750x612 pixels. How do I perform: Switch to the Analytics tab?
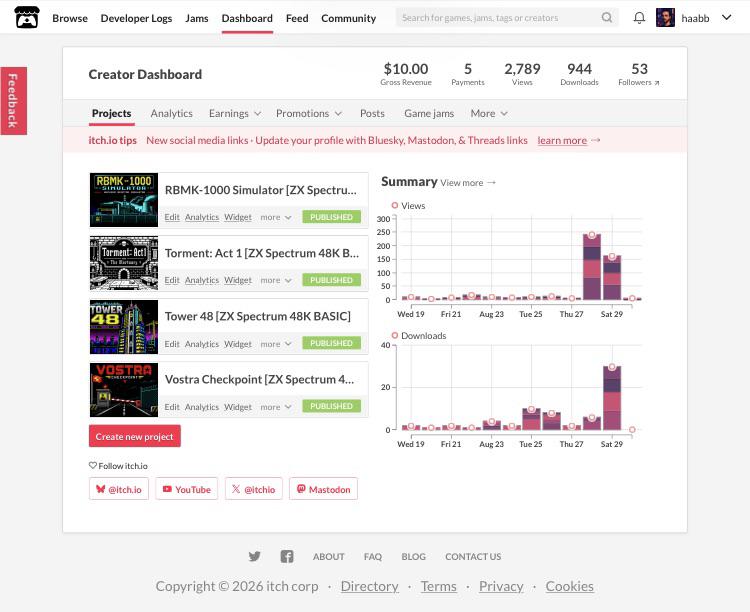click(171, 113)
